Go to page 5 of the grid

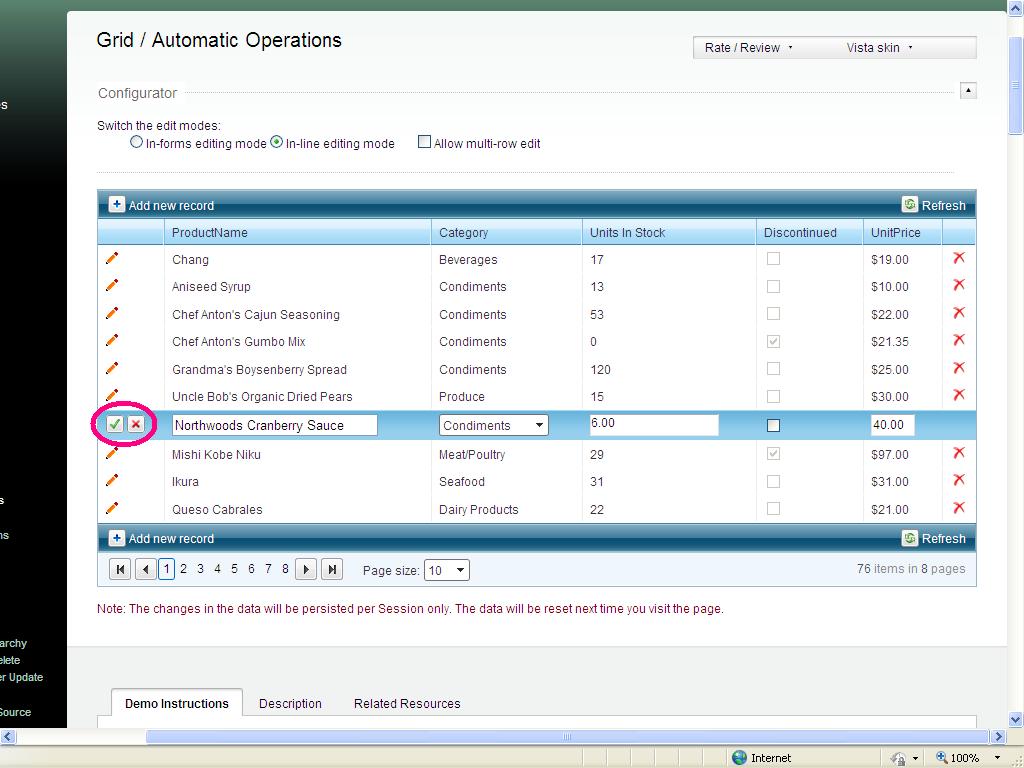click(234, 569)
